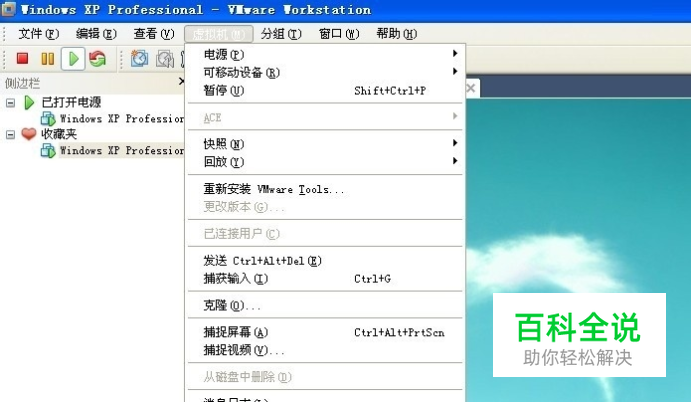The width and height of the screenshot is (691, 402).
Task: Click the green arrow icon beside 已打开电源
Action: point(29,102)
